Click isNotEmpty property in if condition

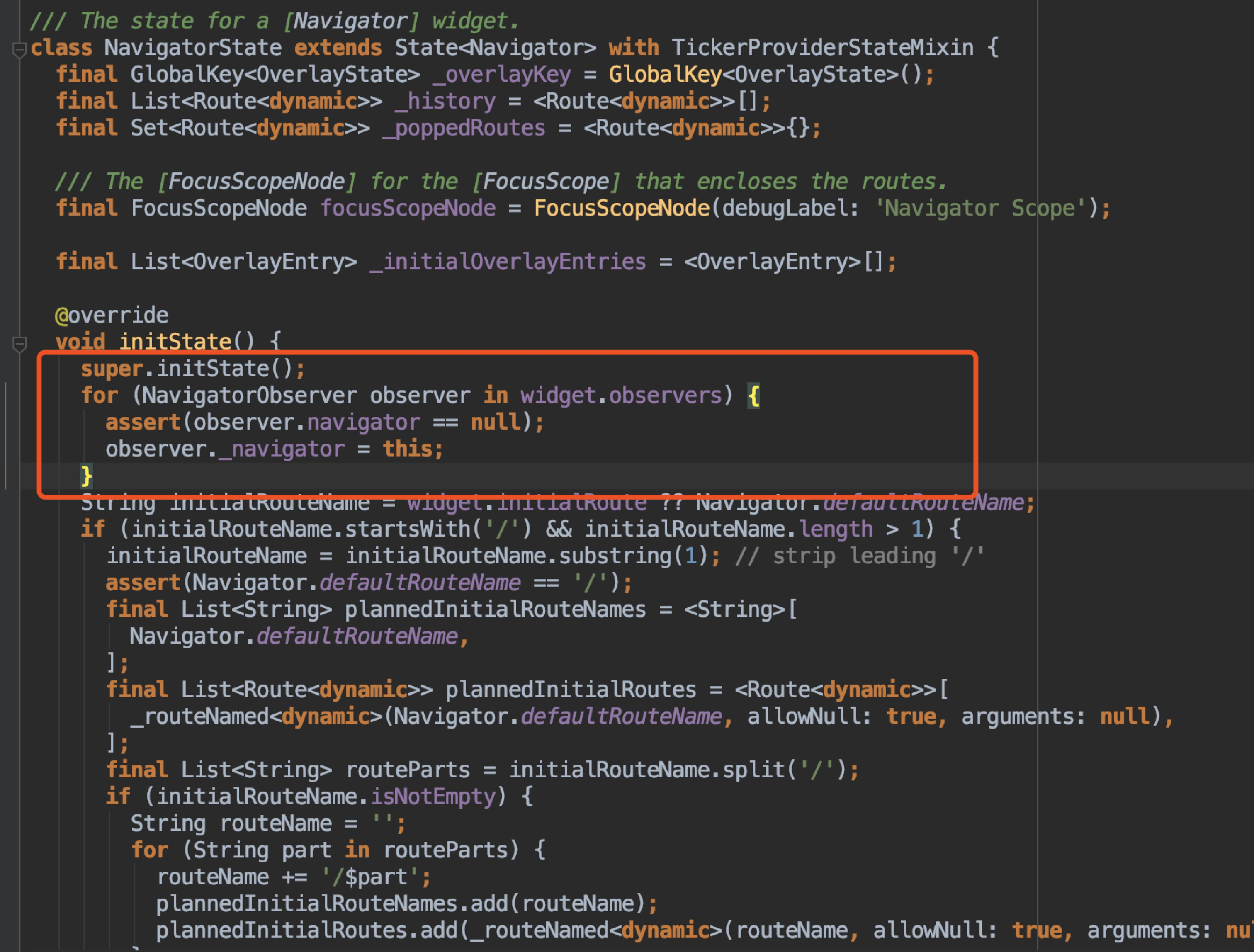click(x=433, y=797)
